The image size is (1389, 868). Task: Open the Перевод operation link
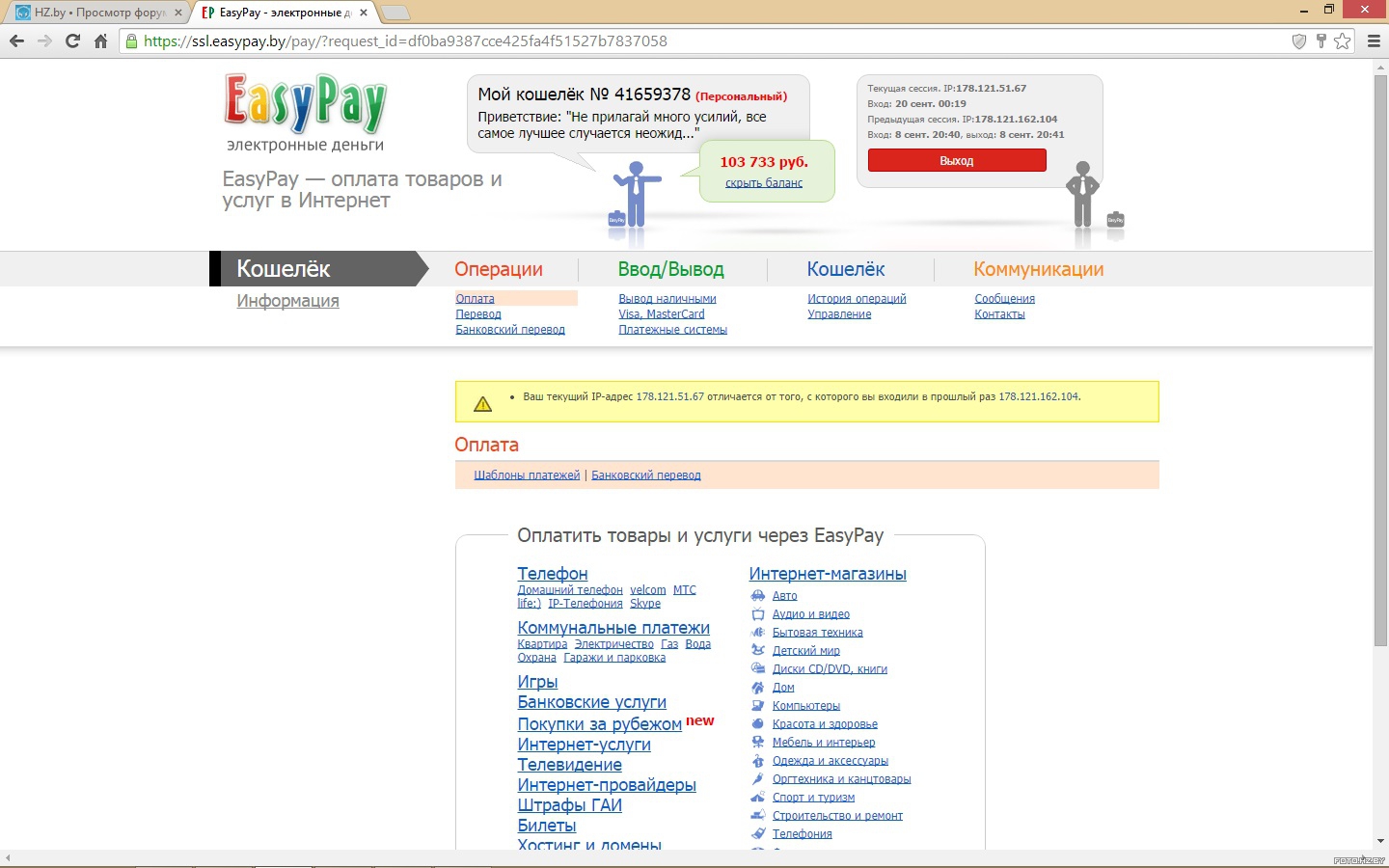click(478, 314)
